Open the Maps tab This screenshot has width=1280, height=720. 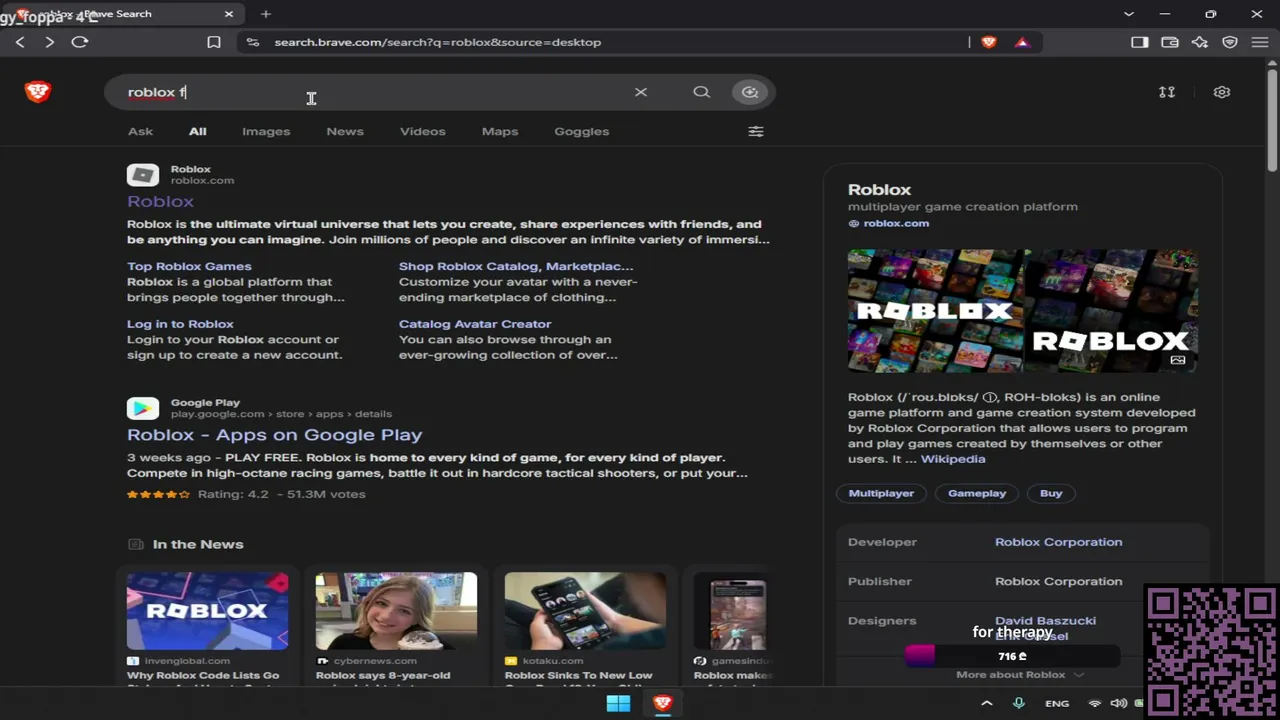tap(500, 131)
